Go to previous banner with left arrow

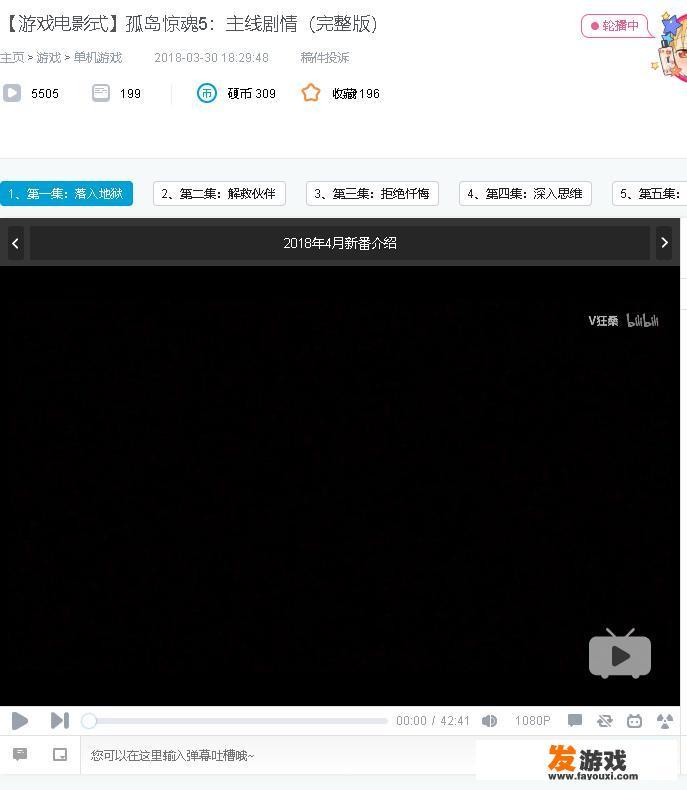pyautogui.click(x=16, y=243)
